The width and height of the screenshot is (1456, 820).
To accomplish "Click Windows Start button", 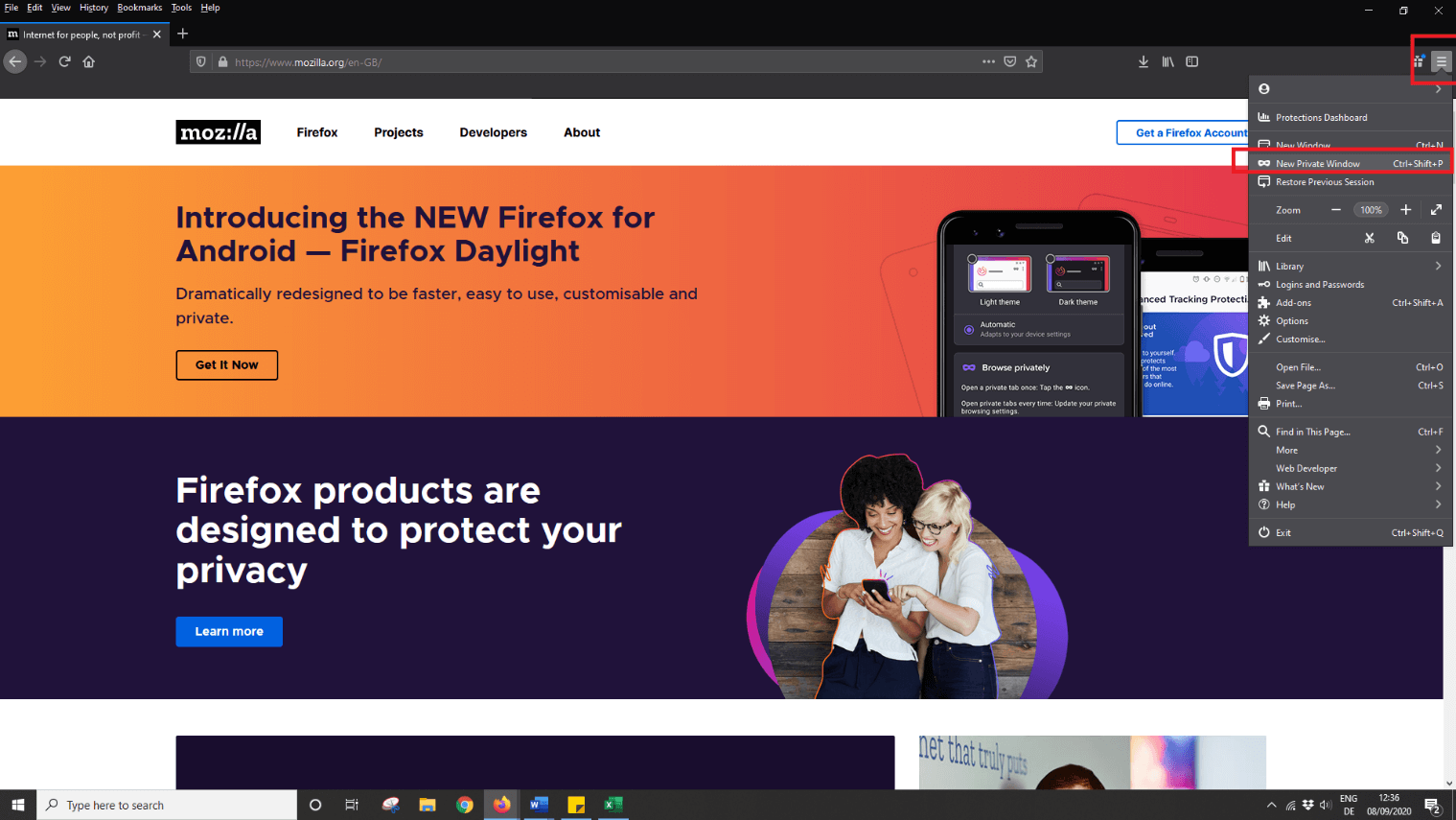I will pos(17,805).
